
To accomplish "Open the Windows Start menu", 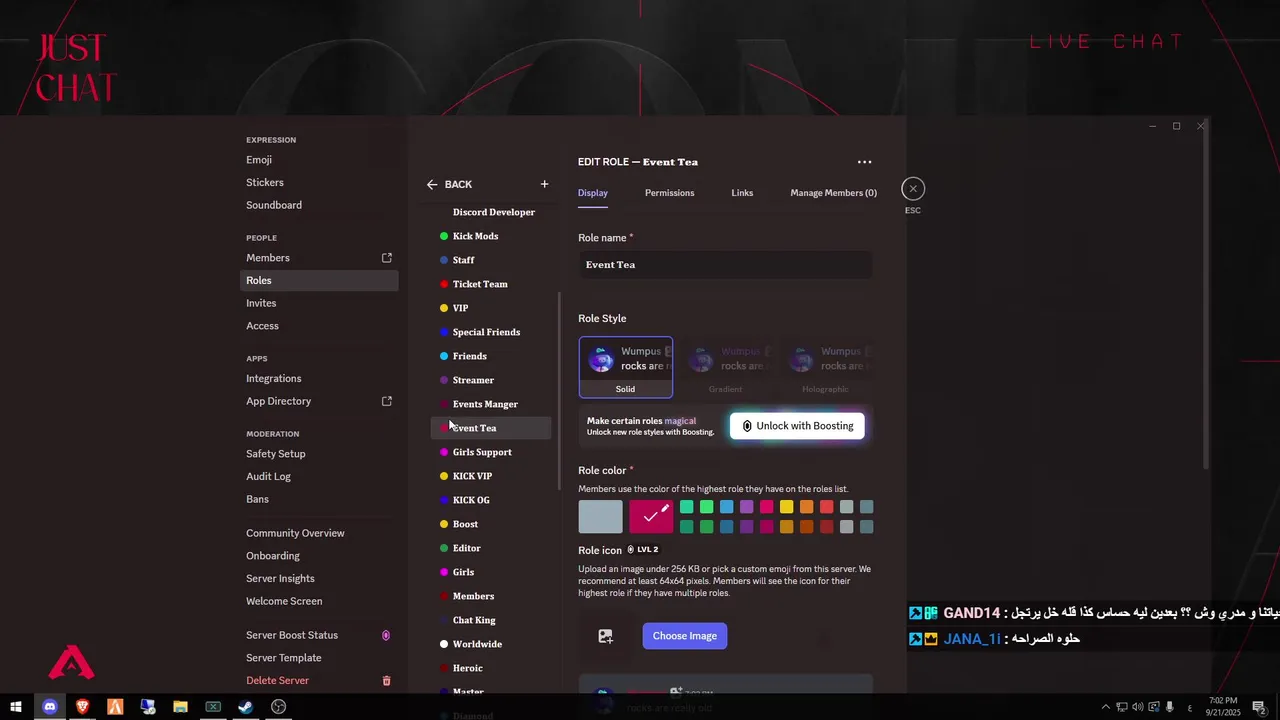I will click(16, 707).
